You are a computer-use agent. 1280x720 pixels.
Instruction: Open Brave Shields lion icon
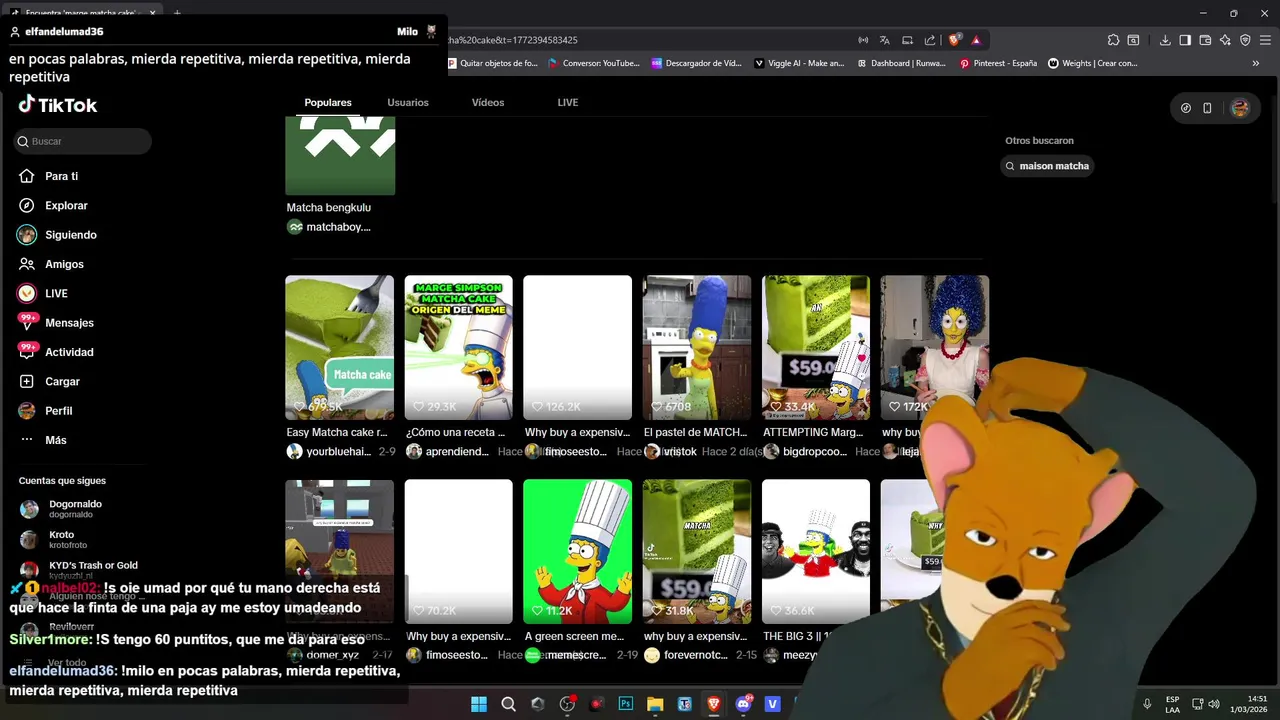(x=955, y=40)
